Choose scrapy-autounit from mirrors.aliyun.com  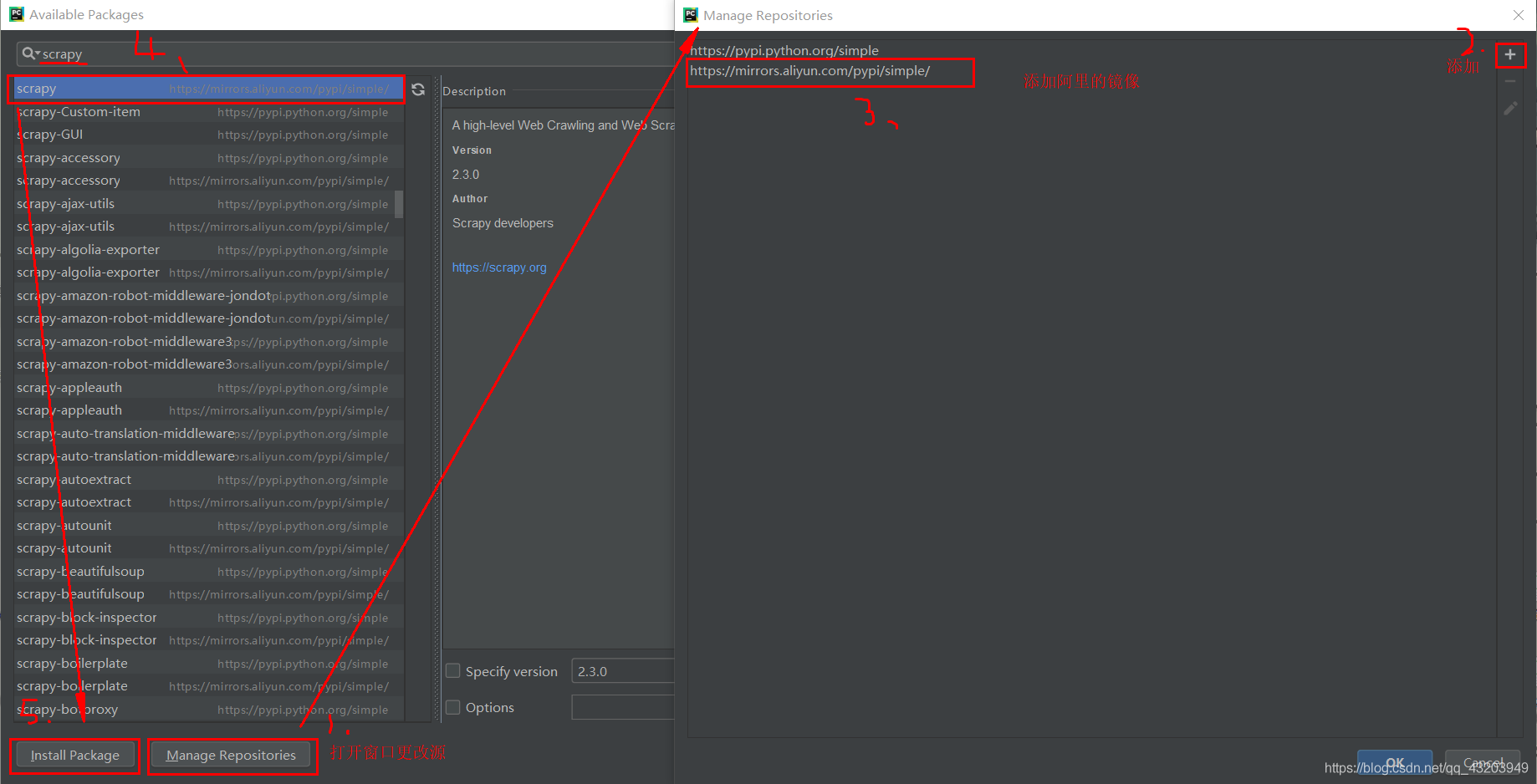[x=209, y=548]
